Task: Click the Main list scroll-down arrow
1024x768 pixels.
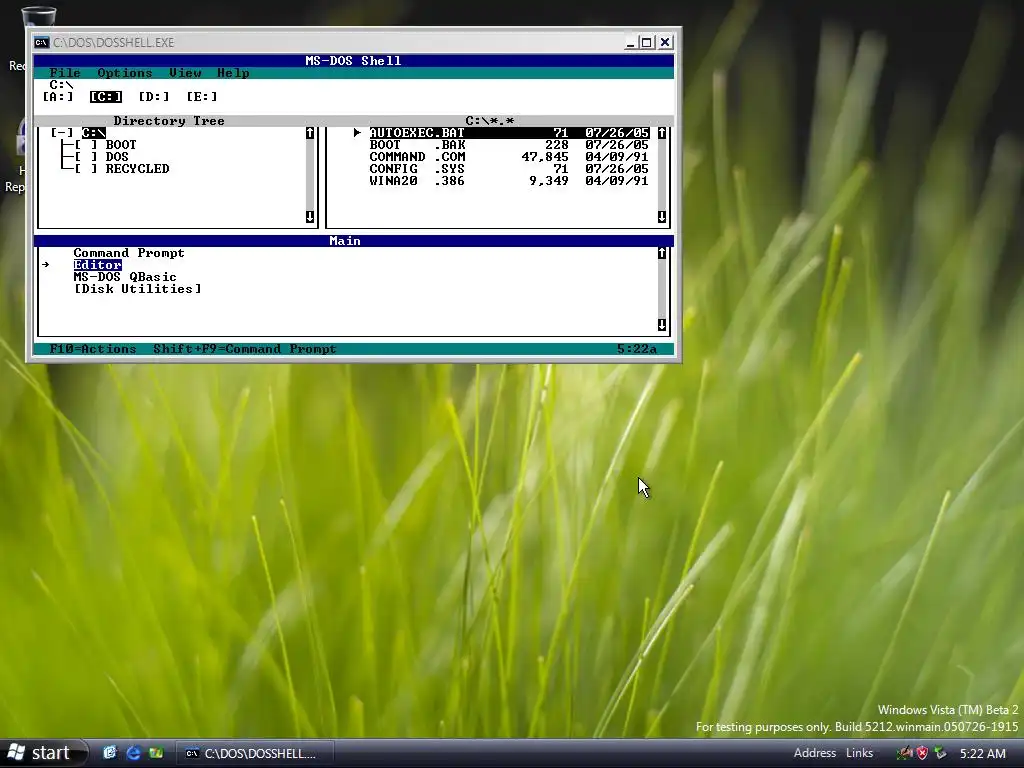Action: point(662,325)
